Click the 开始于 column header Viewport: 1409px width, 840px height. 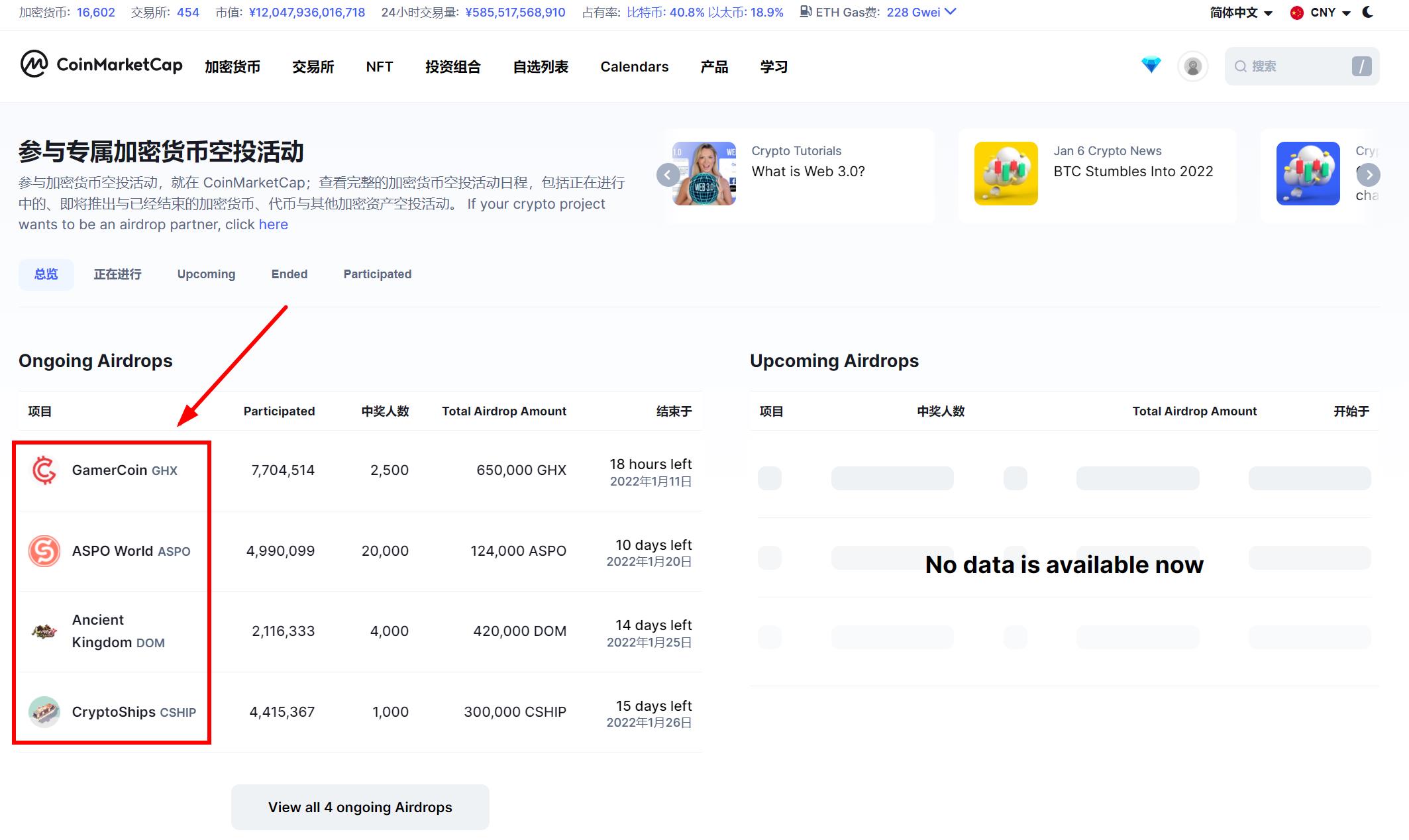tap(1351, 411)
